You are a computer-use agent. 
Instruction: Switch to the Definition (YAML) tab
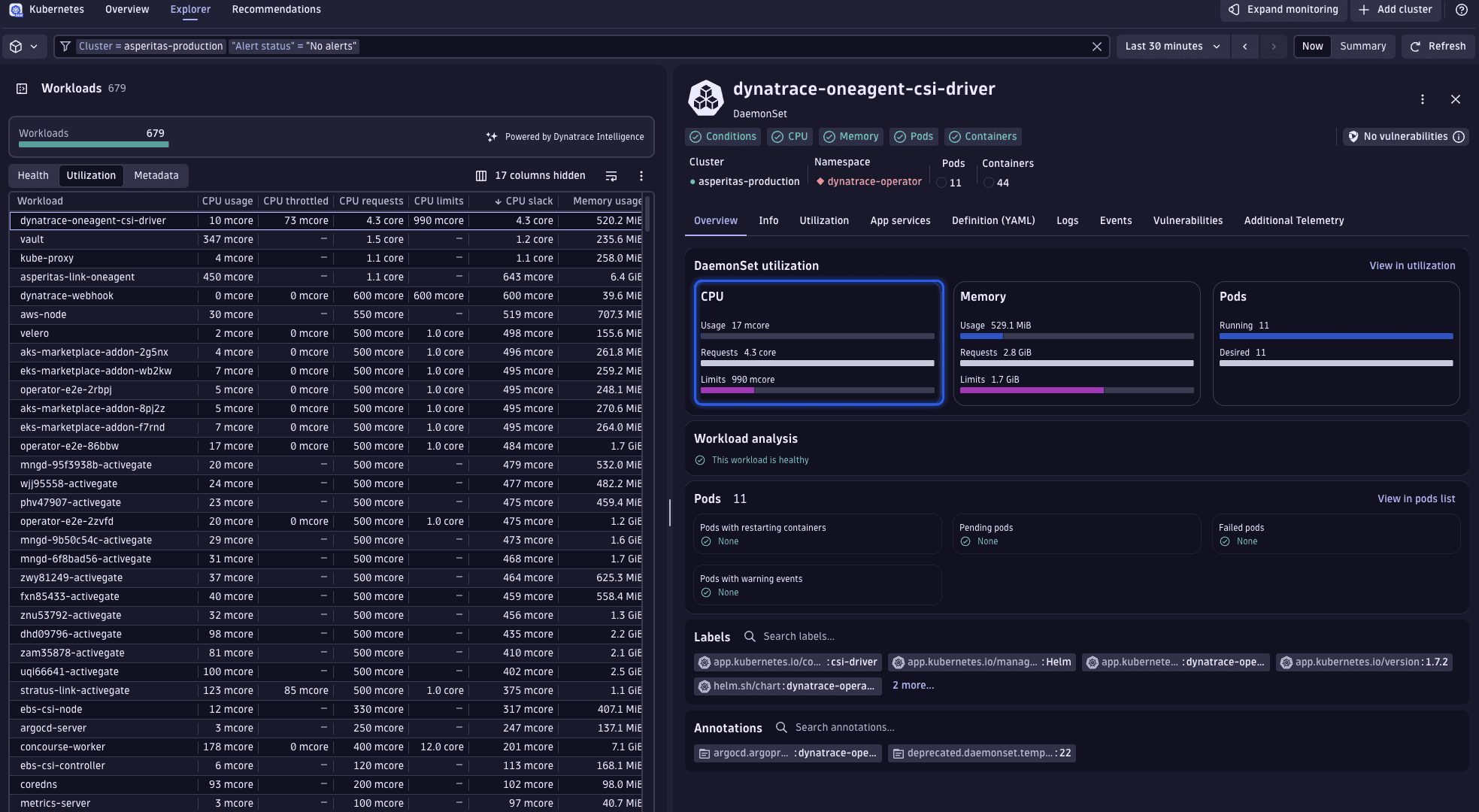[x=993, y=220]
